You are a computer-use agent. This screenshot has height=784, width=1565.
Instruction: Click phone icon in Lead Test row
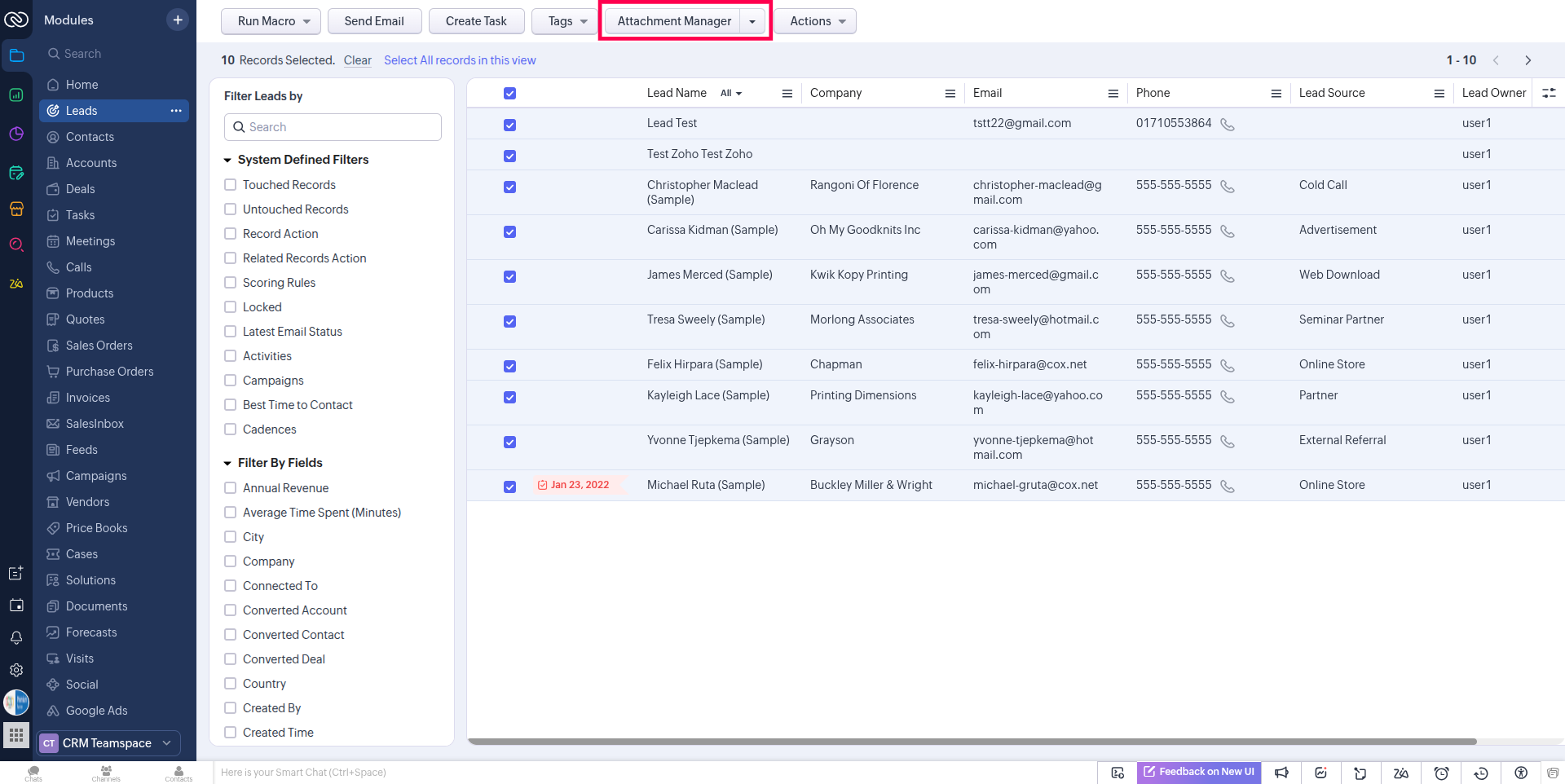pos(1227,125)
